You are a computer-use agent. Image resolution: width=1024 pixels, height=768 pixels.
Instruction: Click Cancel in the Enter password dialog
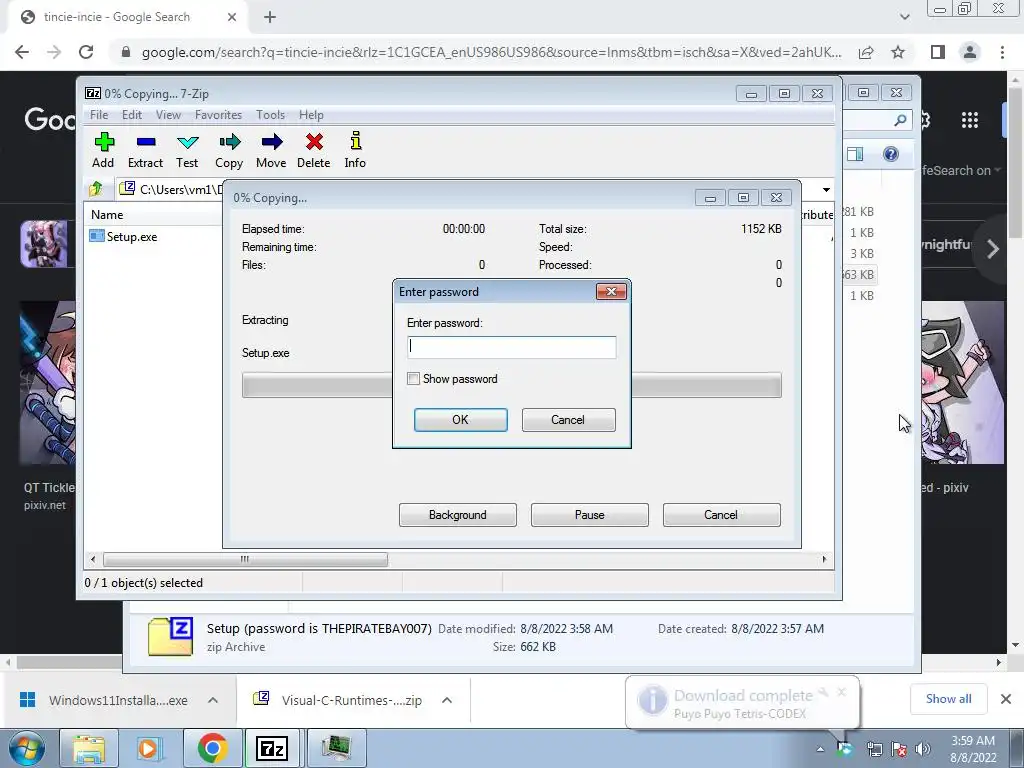[568, 420]
